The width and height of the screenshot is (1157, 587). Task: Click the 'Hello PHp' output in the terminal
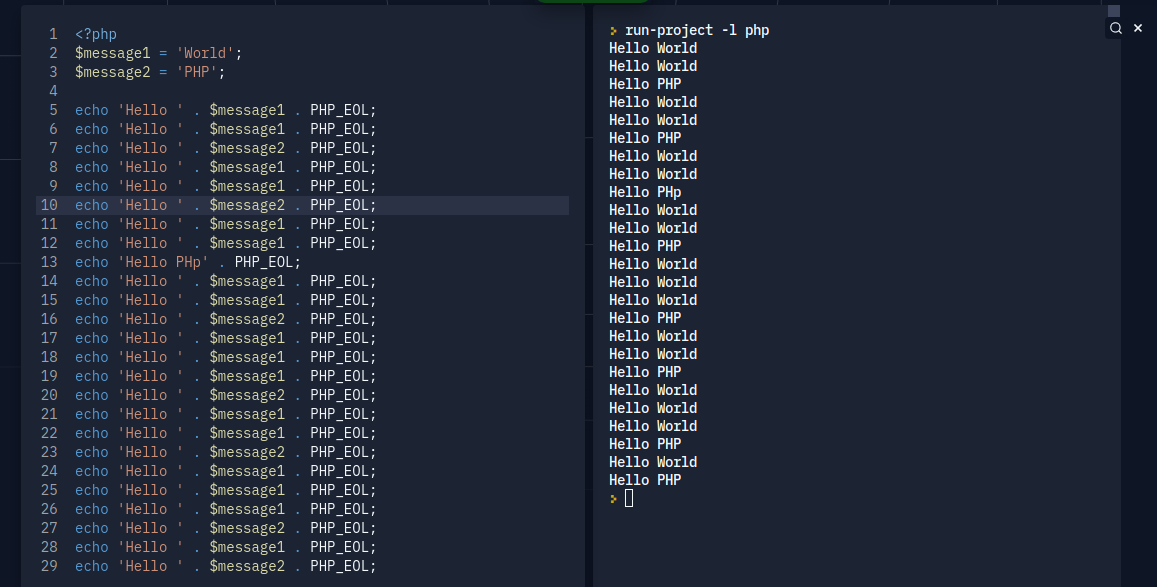click(645, 192)
